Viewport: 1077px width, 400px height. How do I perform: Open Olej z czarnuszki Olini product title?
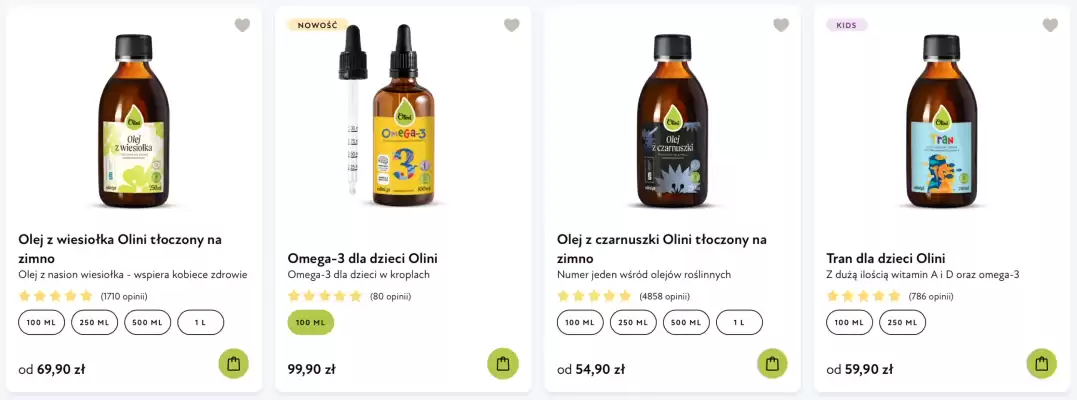point(661,249)
